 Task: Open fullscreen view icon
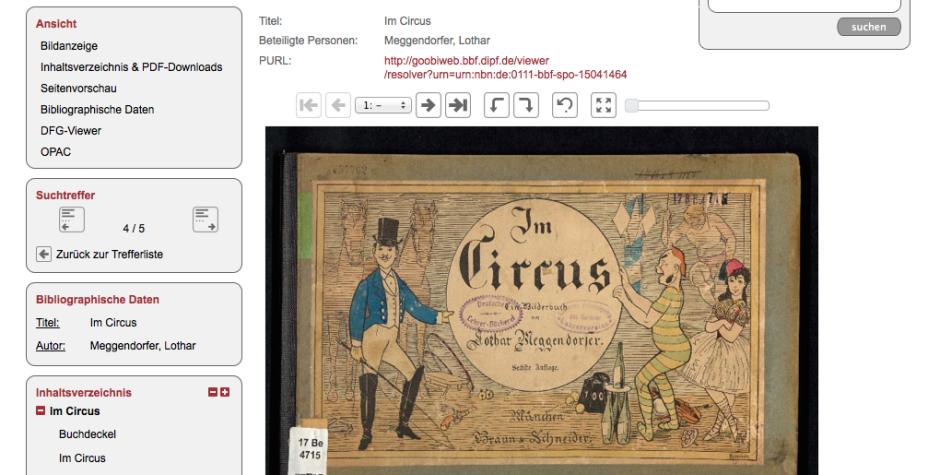point(604,106)
